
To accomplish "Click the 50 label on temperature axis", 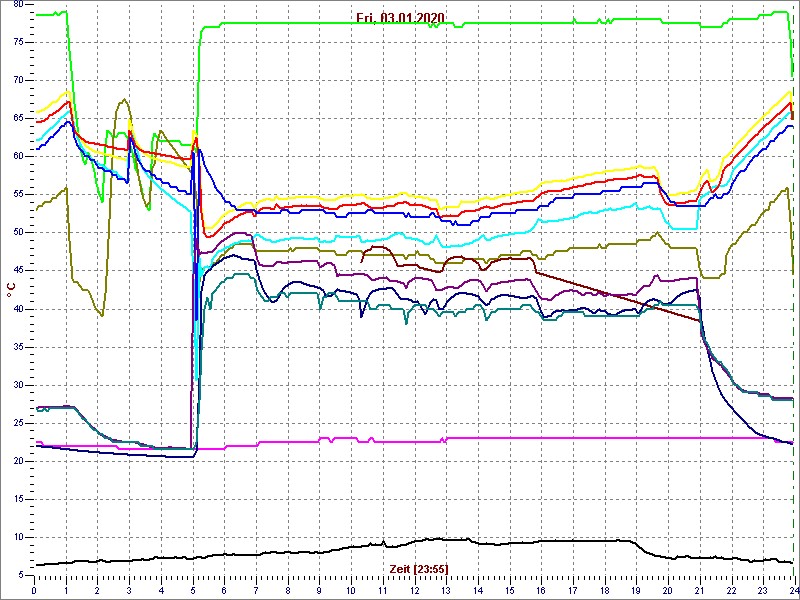I will (x=18, y=232).
